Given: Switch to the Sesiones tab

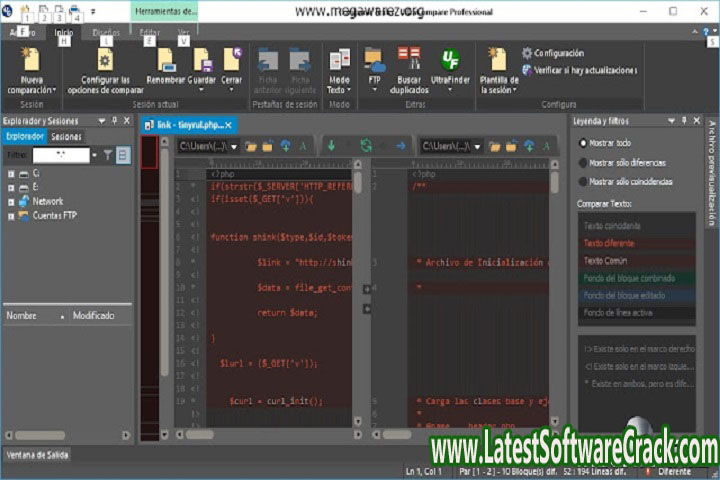Looking at the screenshot, I should tap(66, 137).
